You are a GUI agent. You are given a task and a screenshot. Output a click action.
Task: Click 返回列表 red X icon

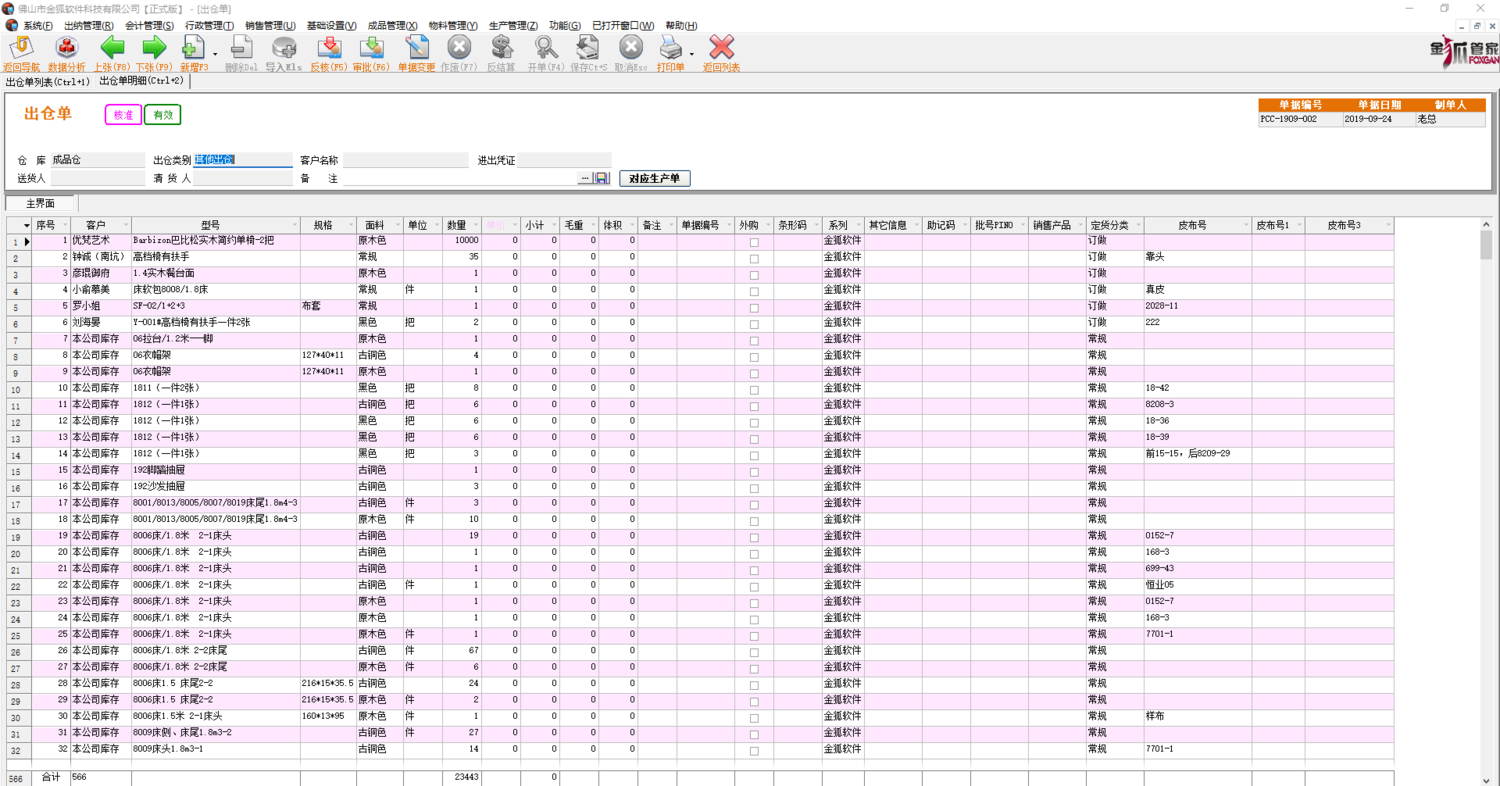721,53
